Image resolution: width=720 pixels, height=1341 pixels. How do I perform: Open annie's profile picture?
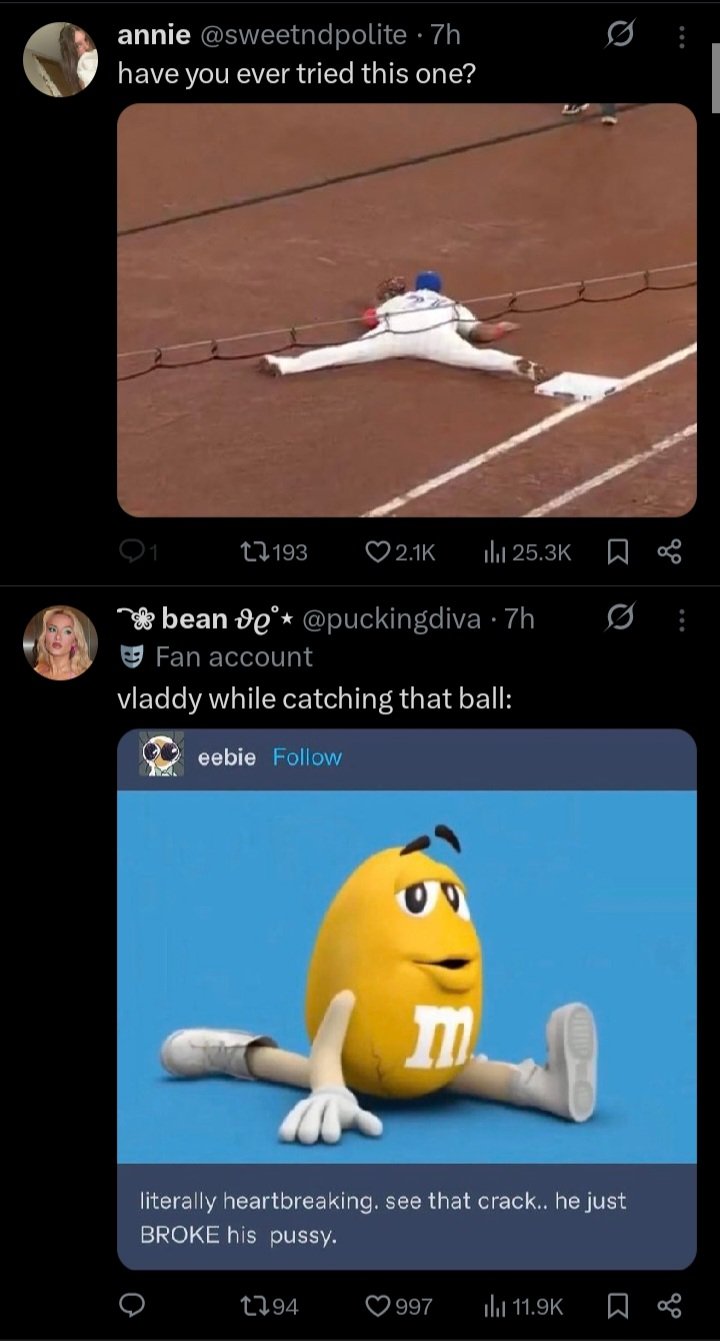click(60, 59)
